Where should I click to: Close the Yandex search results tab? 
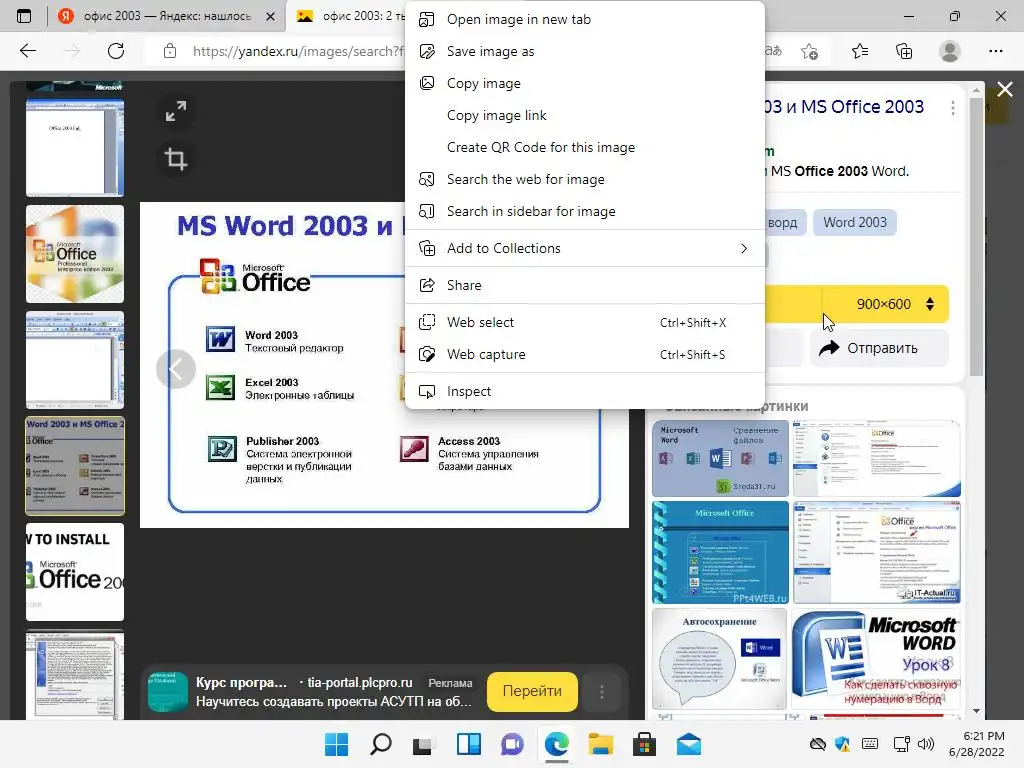coord(270,16)
